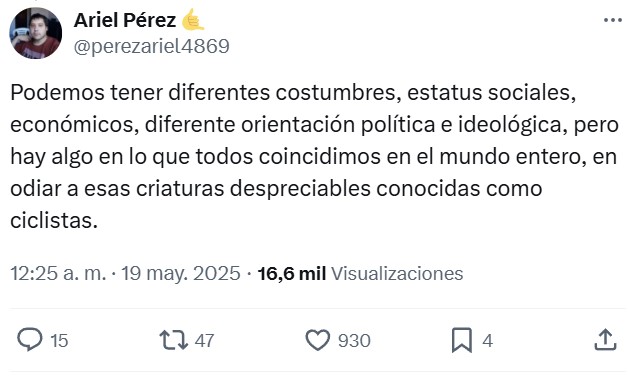Image resolution: width=629 pixels, height=377 pixels.
Task: Visit the Ariel Pérez display name link
Action: click(x=125, y=20)
